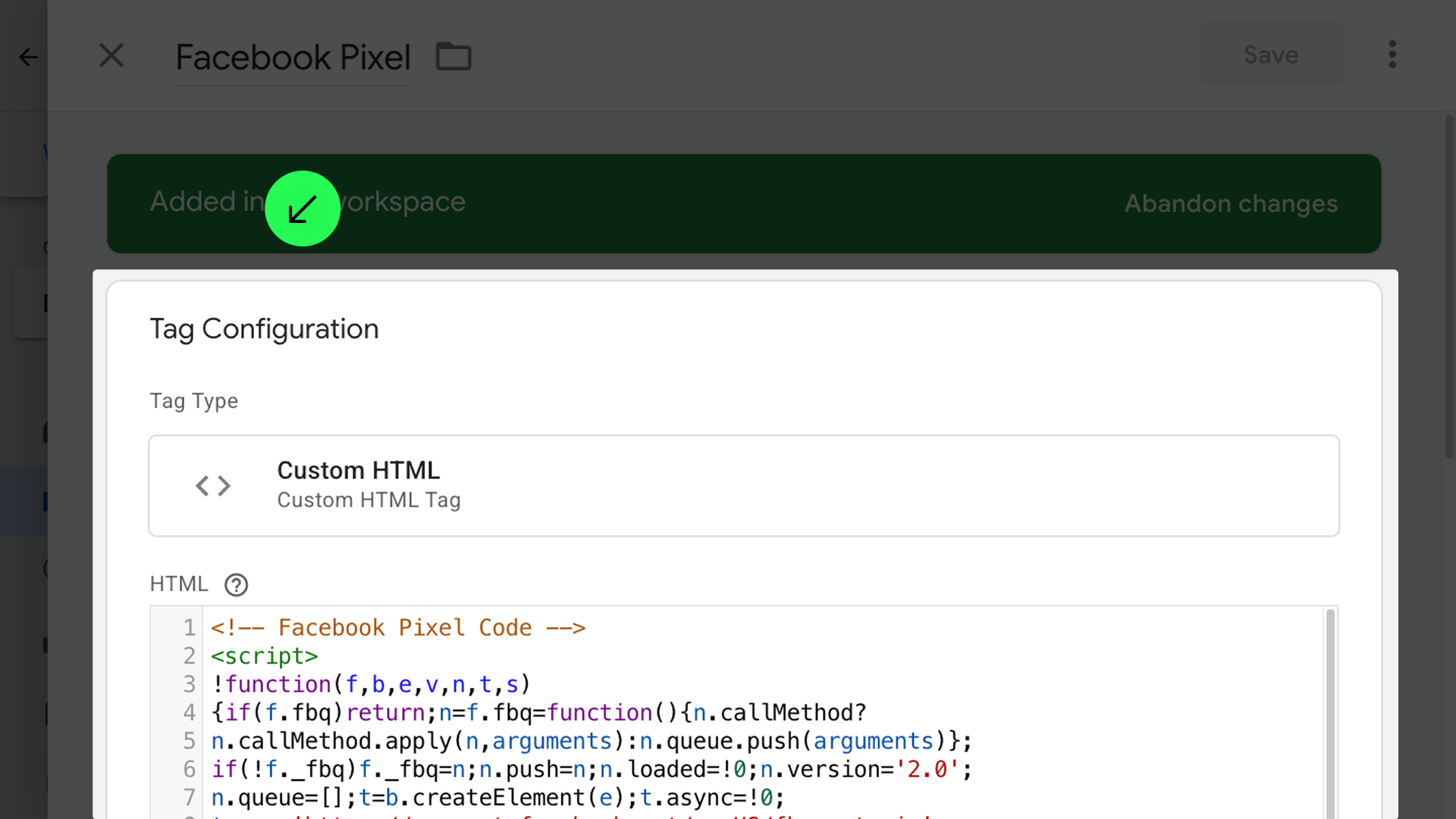Image resolution: width=1456 pixels, height=819 pixels.
Task: Click the n.version='2.0' code line
Action: click(x=591, y=769)
